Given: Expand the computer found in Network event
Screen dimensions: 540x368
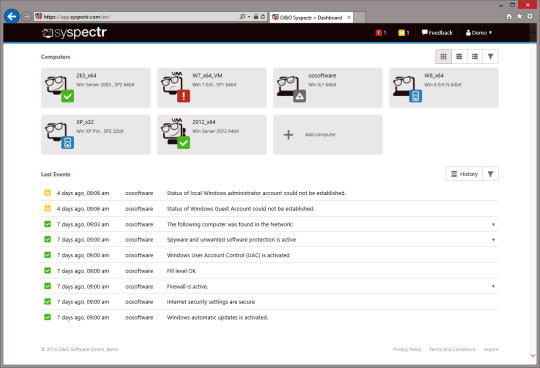Looking at the screenshot, I should (x=493, y=224).
